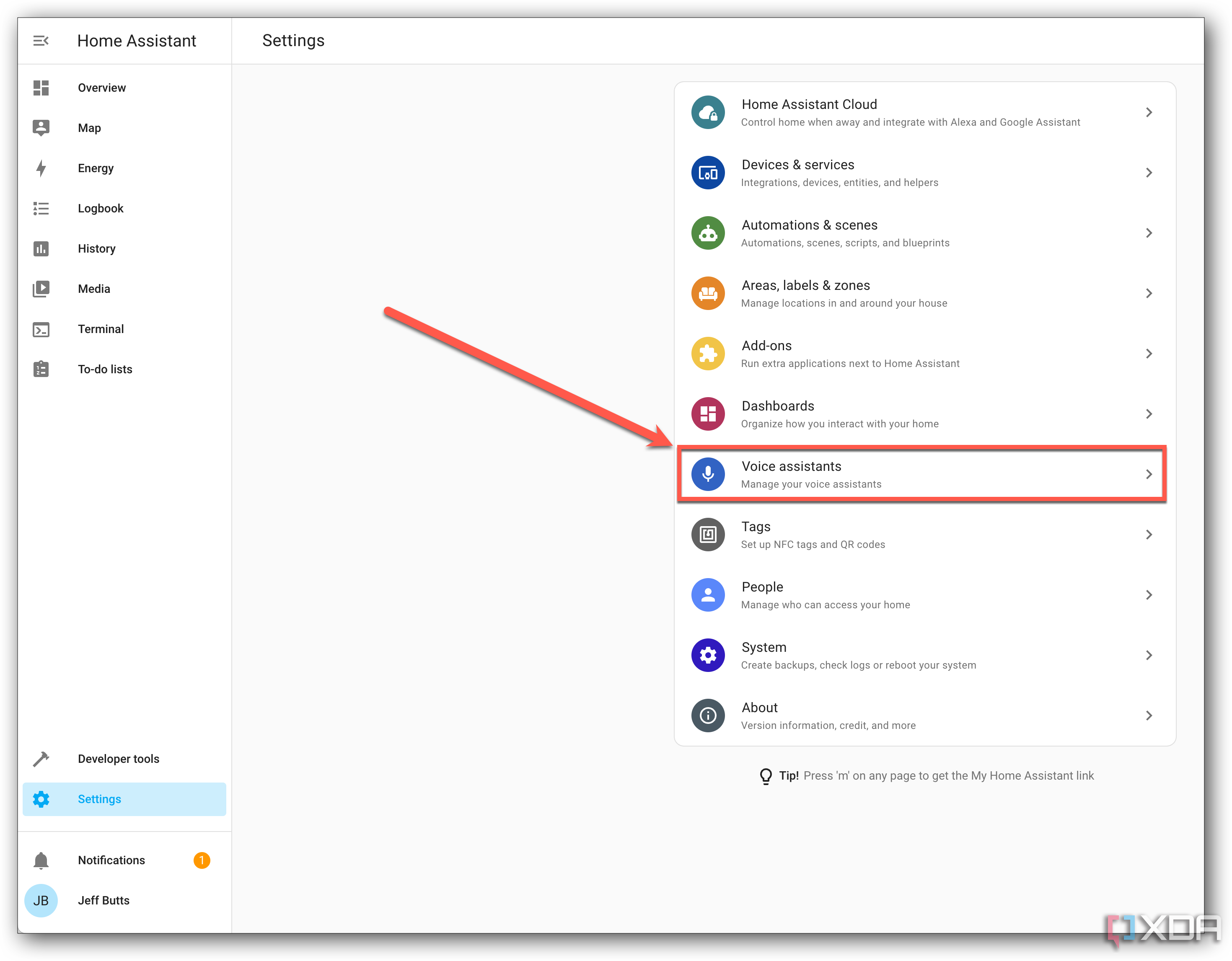Click the Logbook list icon

(41, 209)
